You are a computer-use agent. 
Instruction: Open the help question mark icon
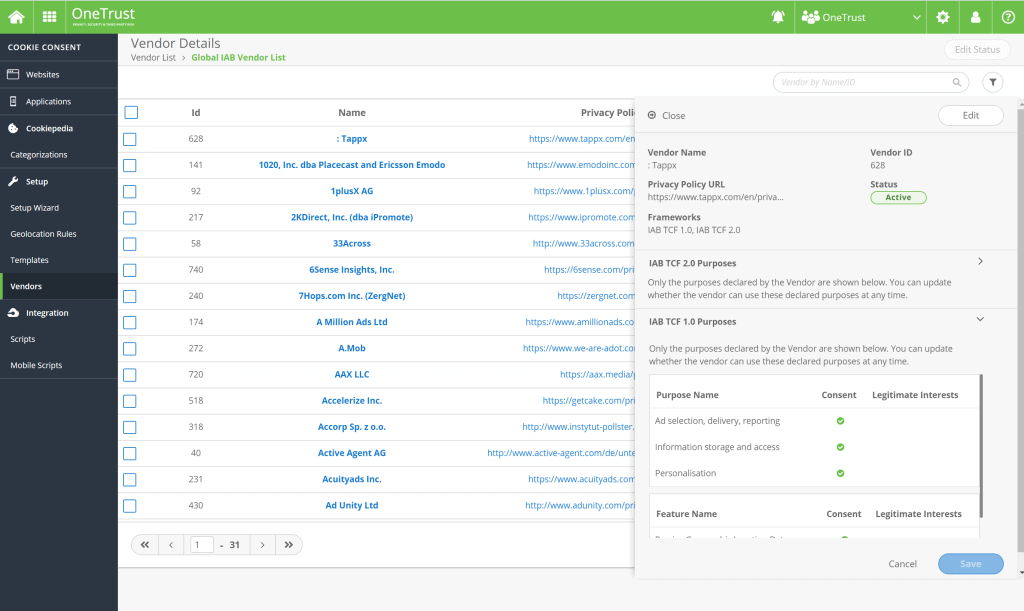coord(1008,17)
